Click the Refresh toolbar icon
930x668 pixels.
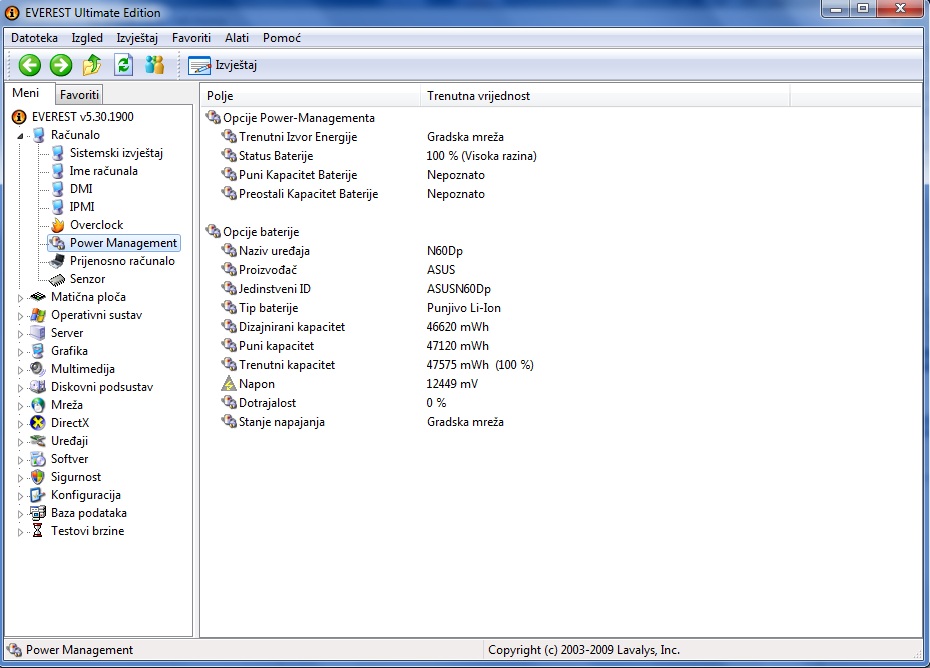pyautogui.click(x=123, y=66)
